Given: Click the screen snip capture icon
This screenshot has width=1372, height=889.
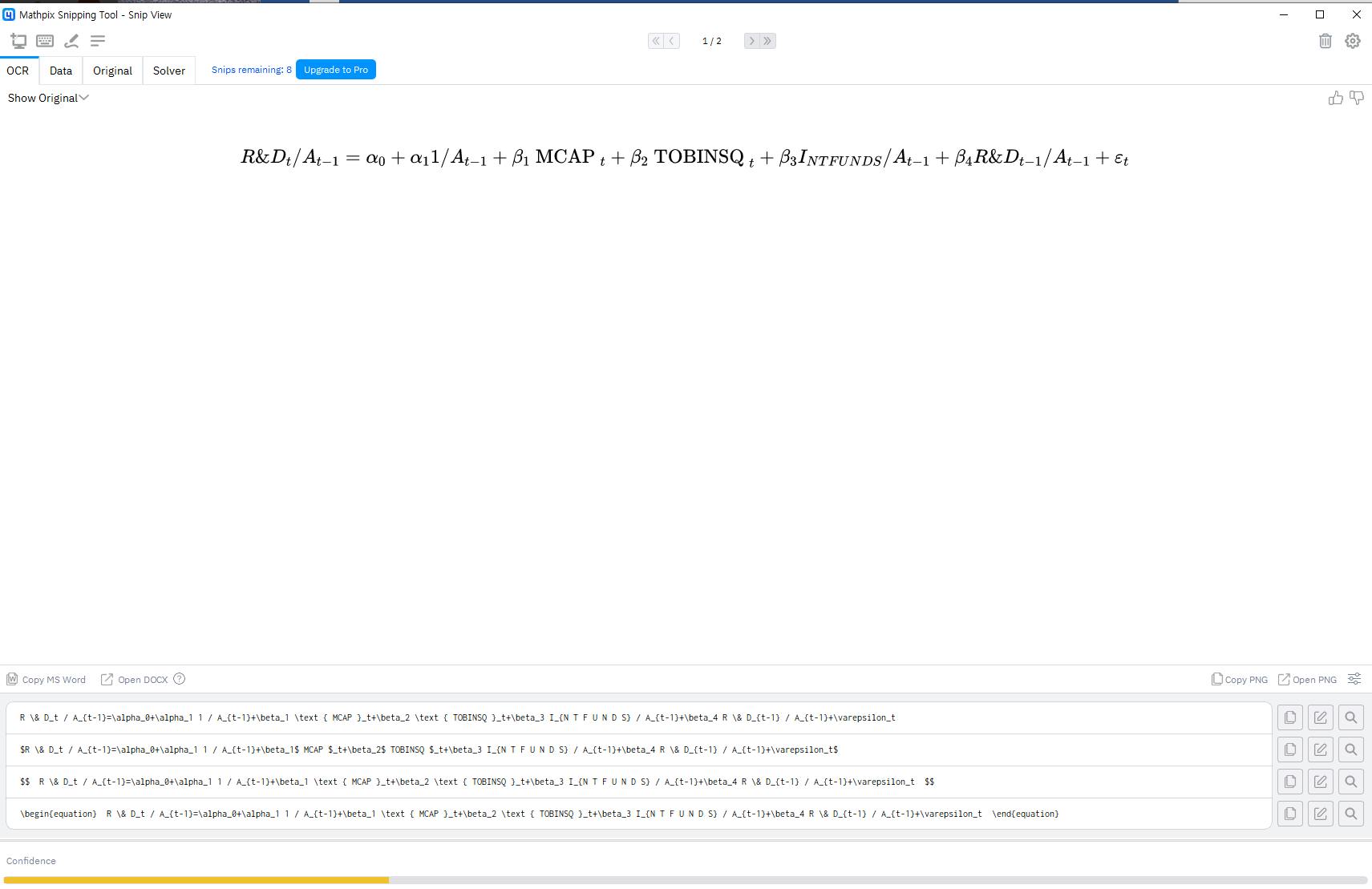Looking at the screenshot, I should click(x=18, y=41).
